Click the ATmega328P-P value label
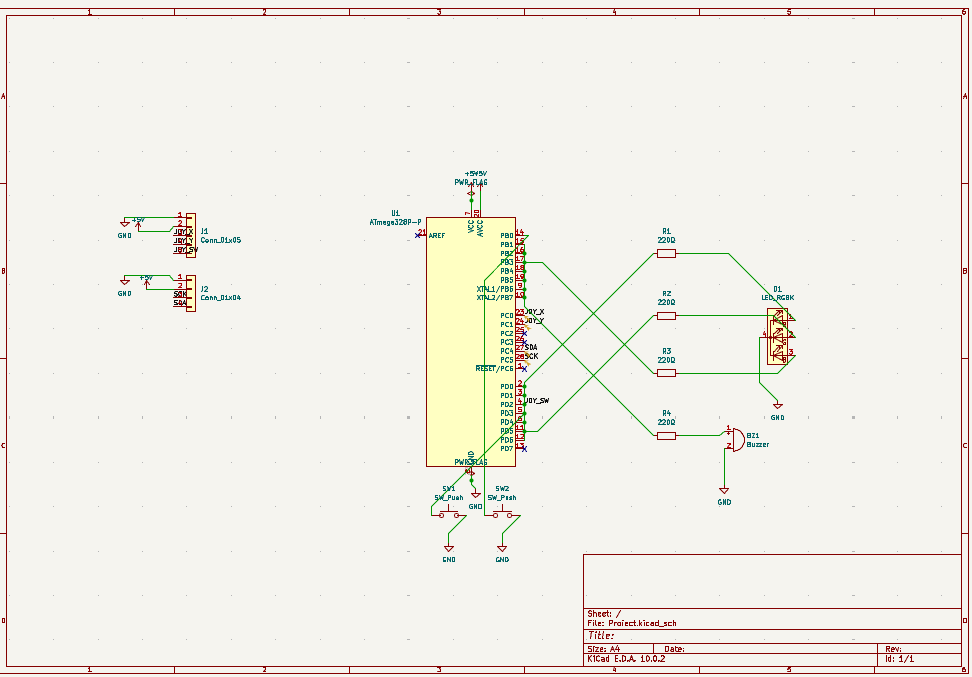972x677 pixels. [x=395, y=222]
